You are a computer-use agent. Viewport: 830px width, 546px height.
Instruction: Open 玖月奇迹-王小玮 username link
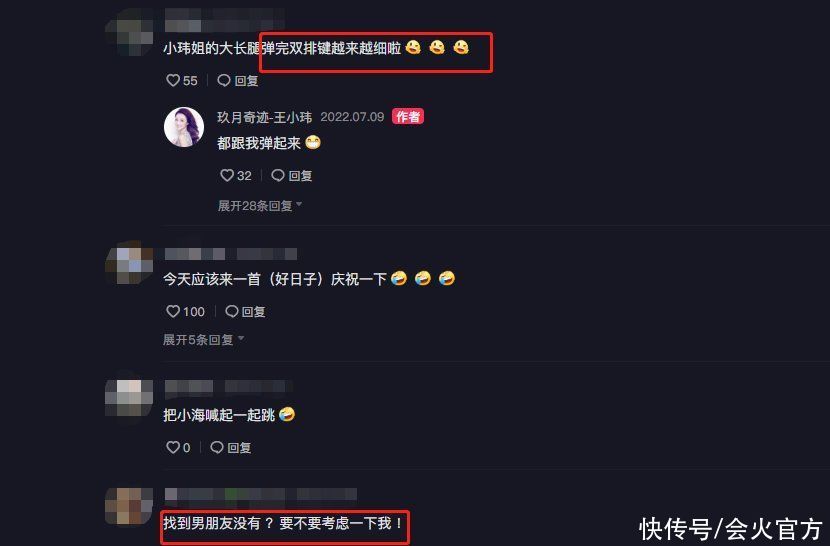click(264, 117)
